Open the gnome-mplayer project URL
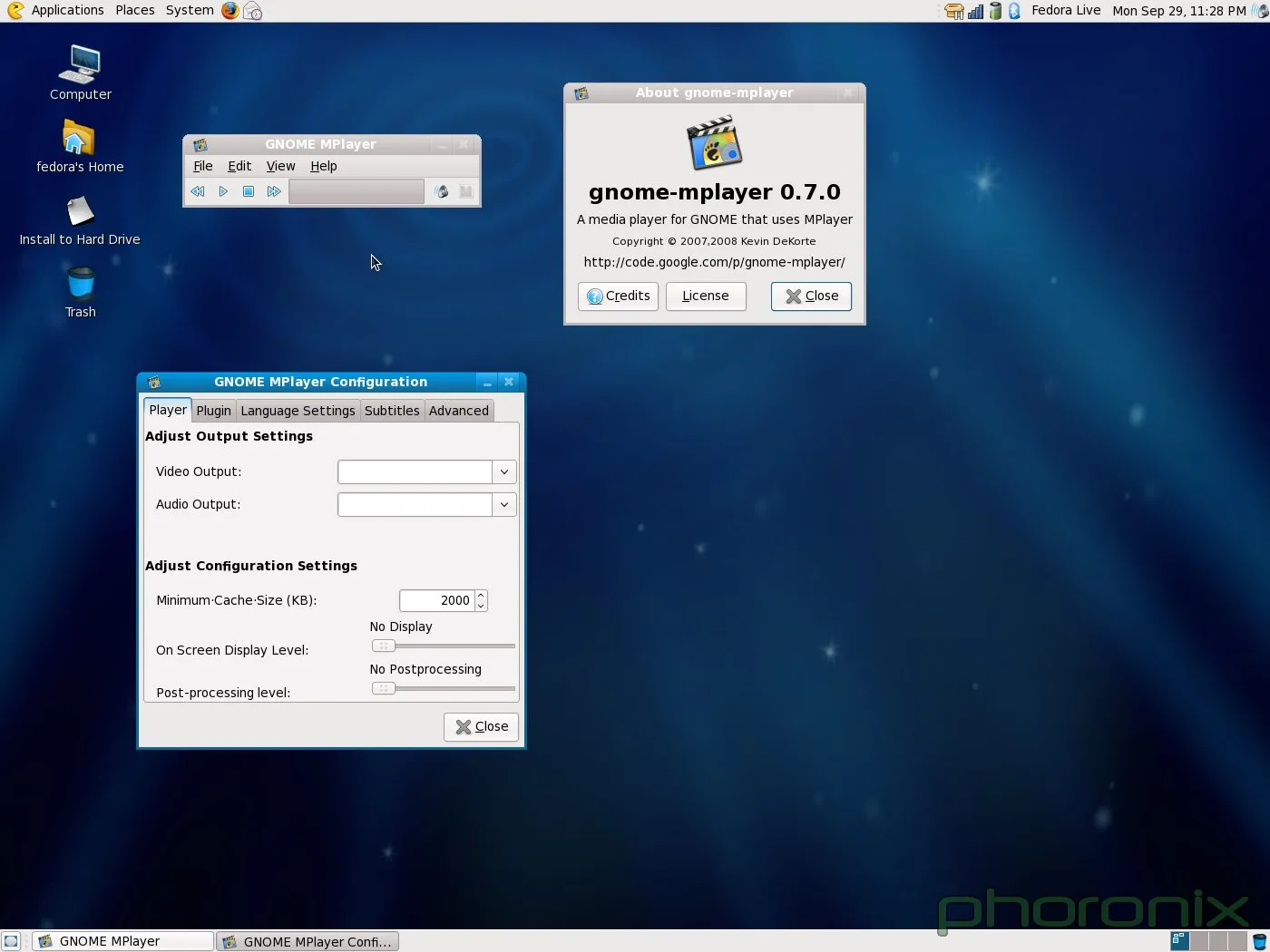This screenshot has width=1270, height=952. [715, 262]
